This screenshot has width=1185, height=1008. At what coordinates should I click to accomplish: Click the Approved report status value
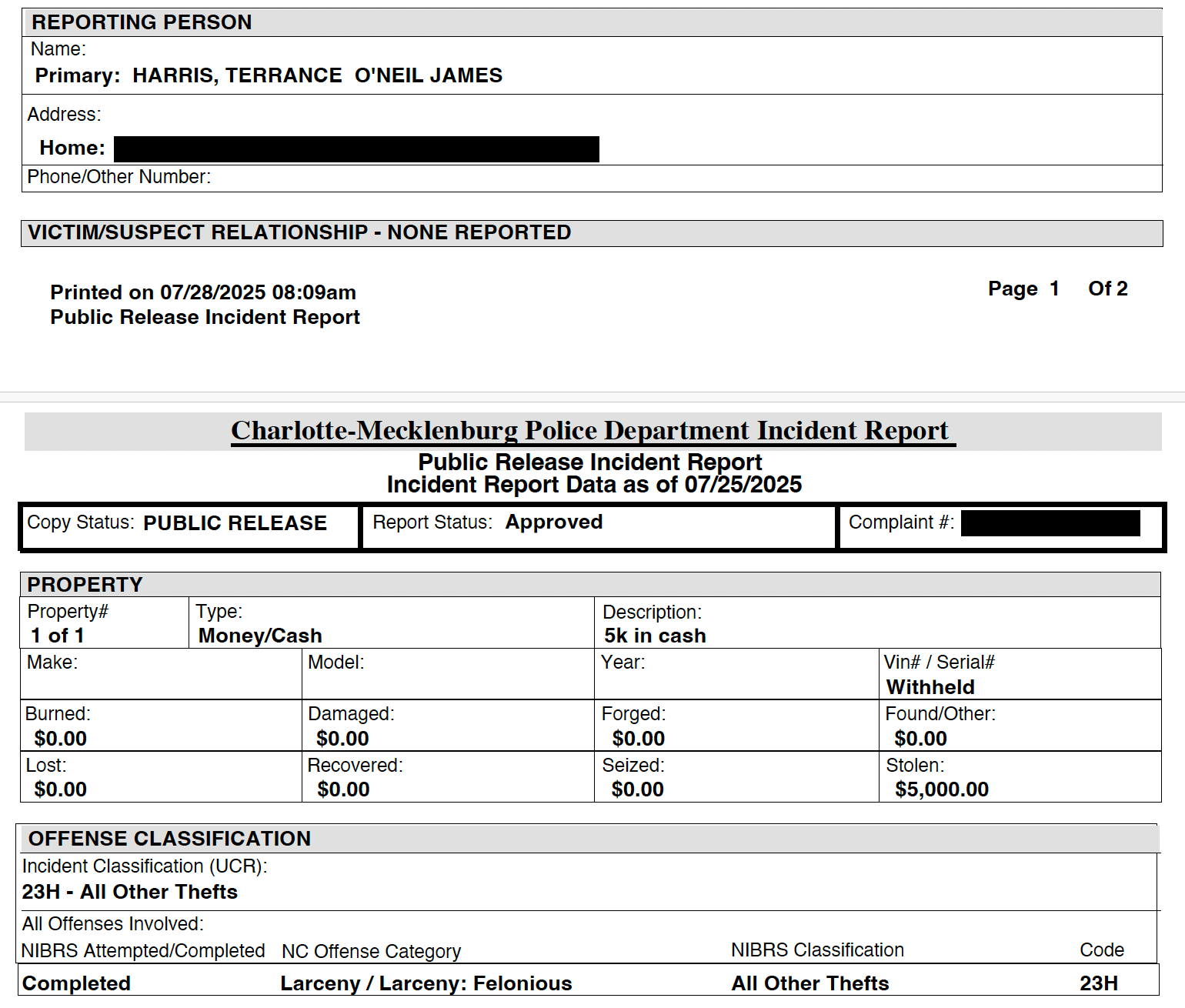click(x=553, y=522)
